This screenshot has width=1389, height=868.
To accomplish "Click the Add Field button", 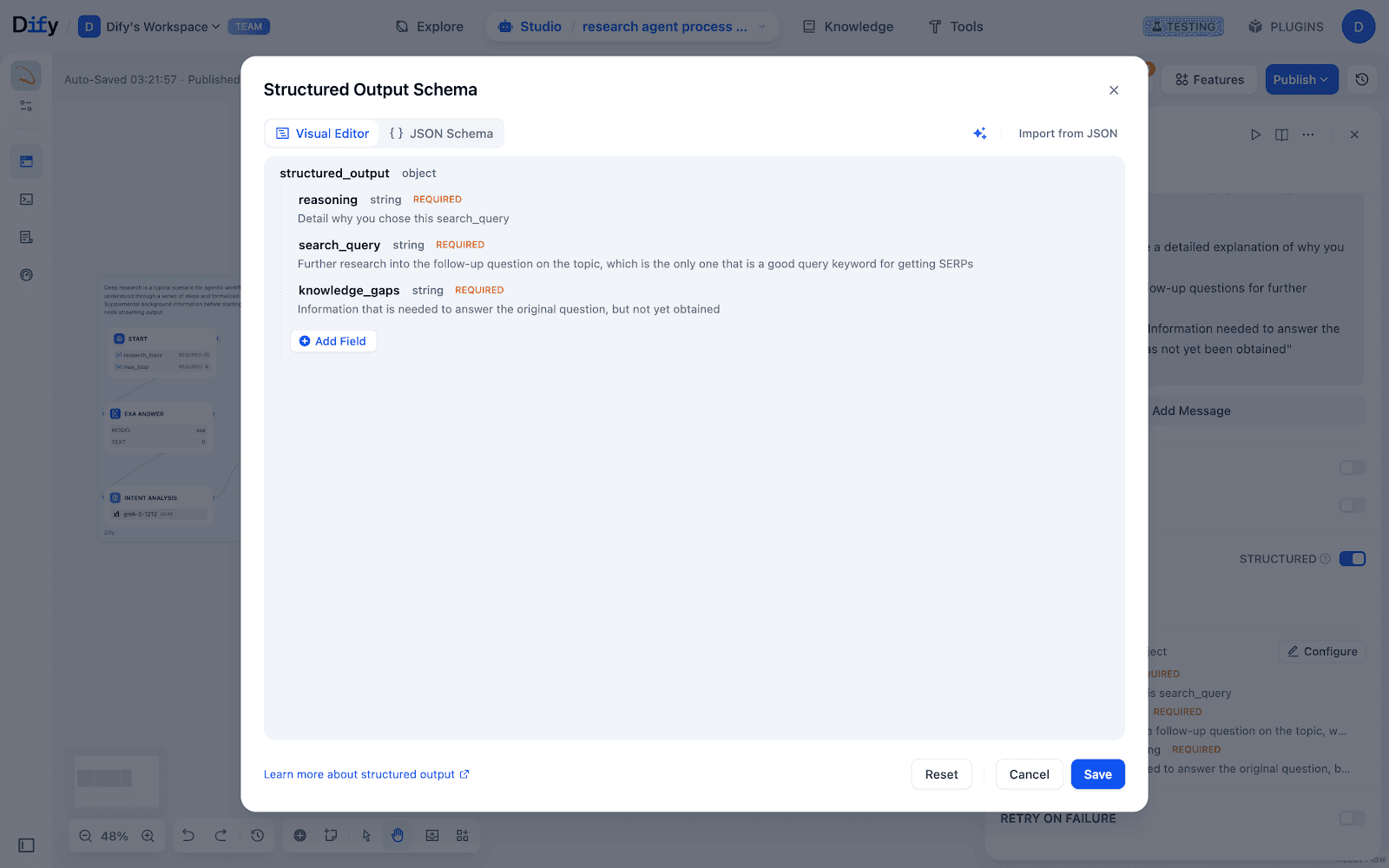I will coord(333,341).
